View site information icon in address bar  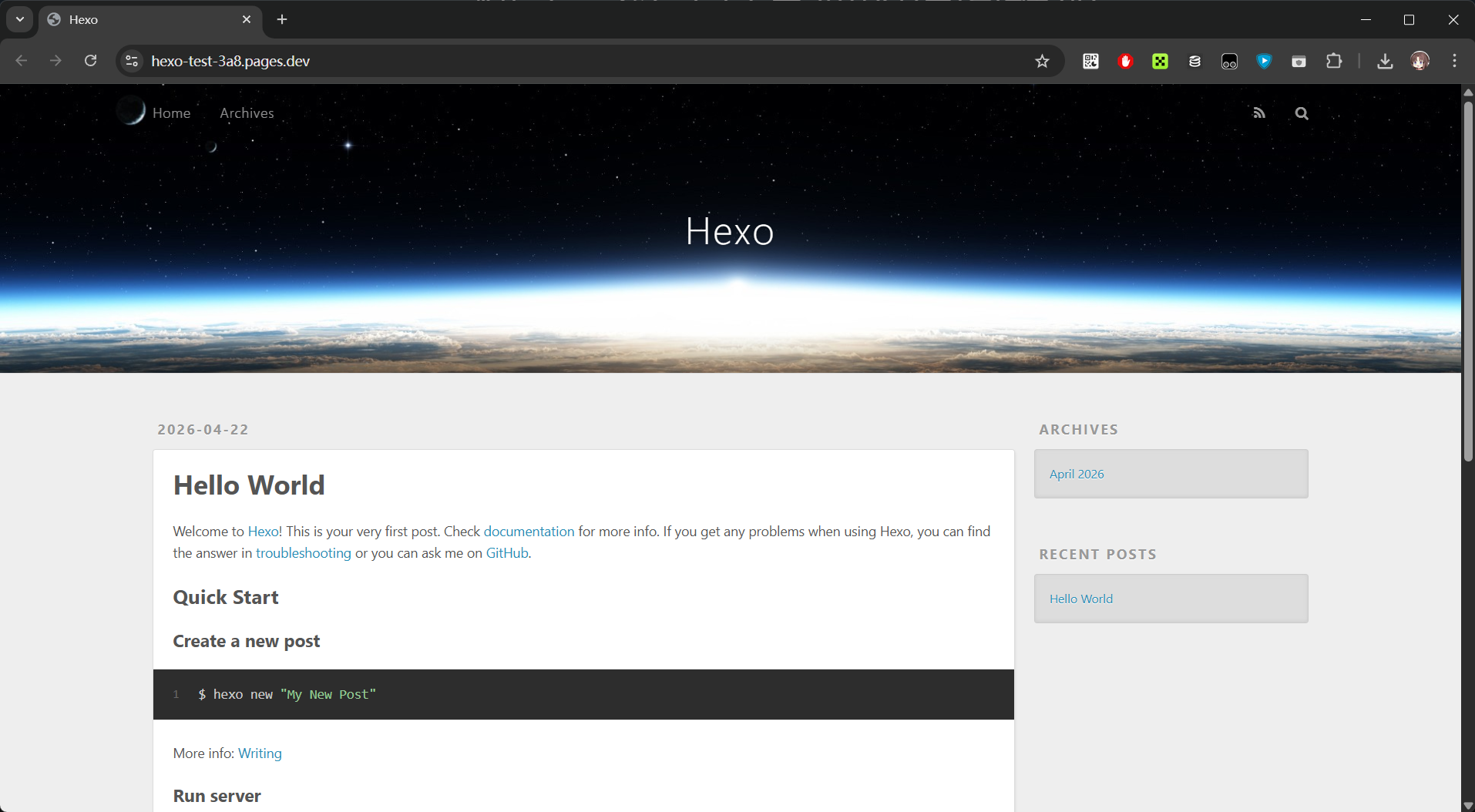pos(133,61)
